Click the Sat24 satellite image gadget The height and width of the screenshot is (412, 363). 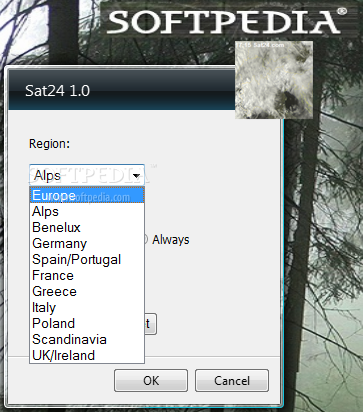click(274, 80)
